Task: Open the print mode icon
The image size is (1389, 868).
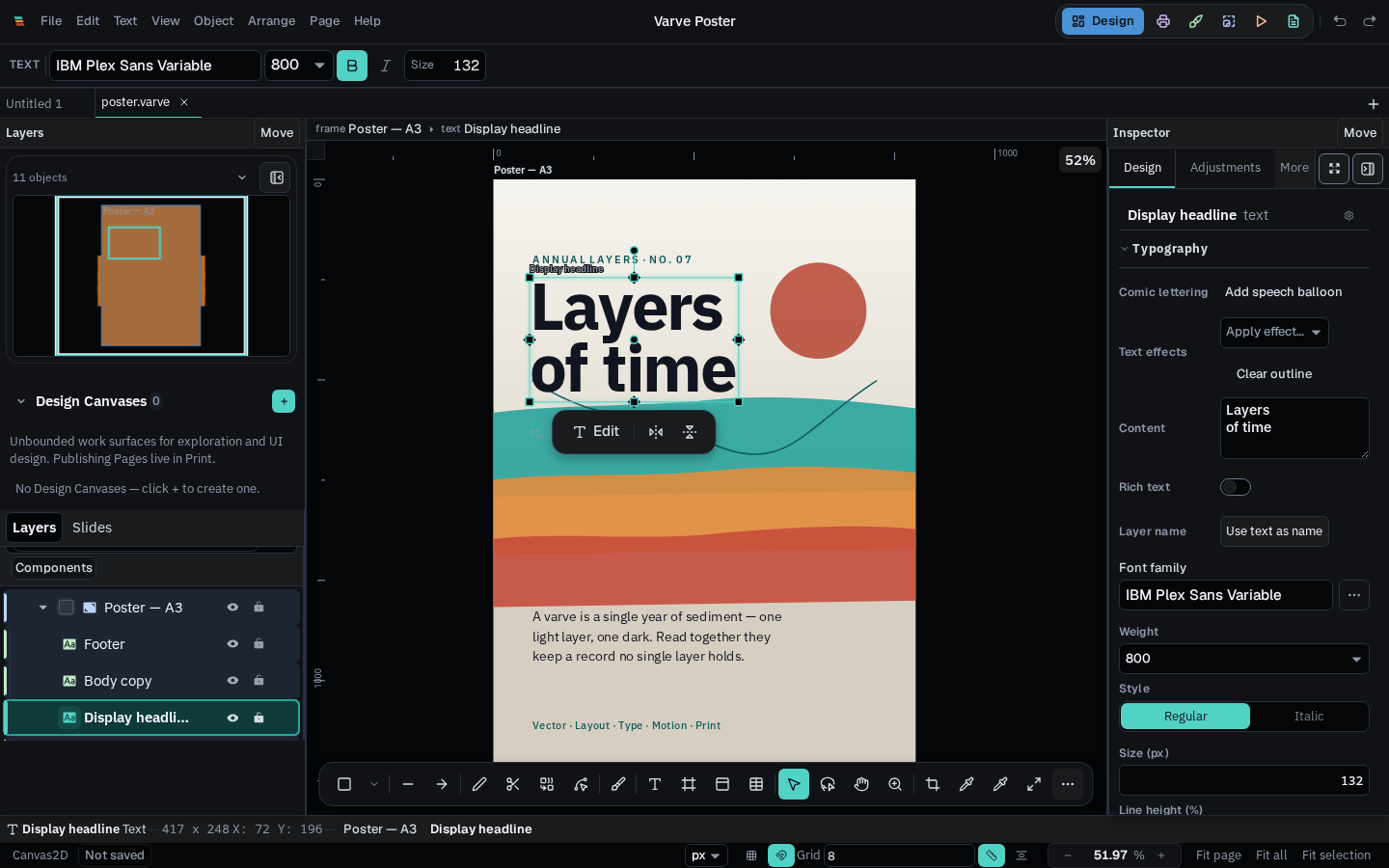Action: point(1163,21)
